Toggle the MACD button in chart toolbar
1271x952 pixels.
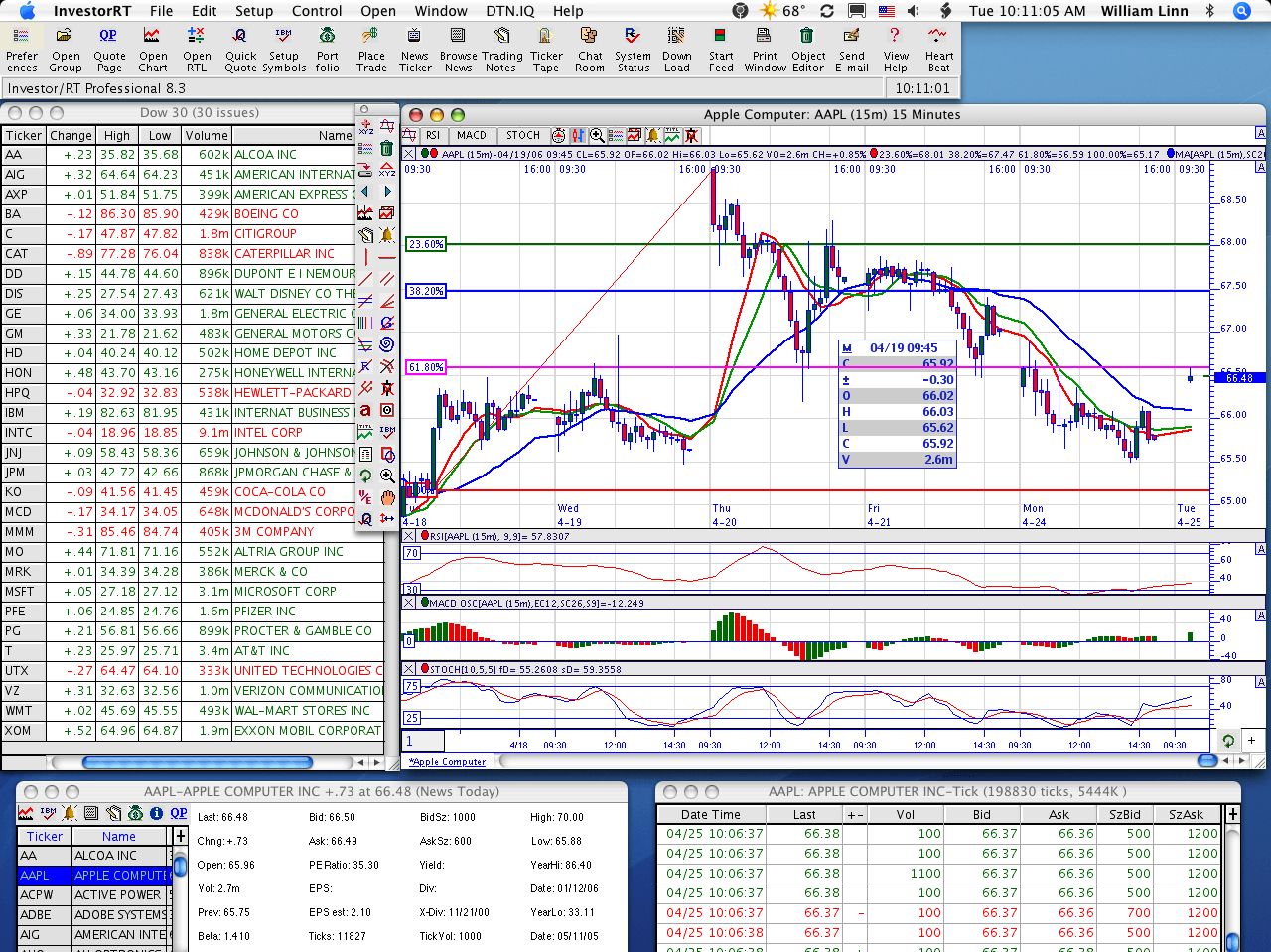pos(472,136)
